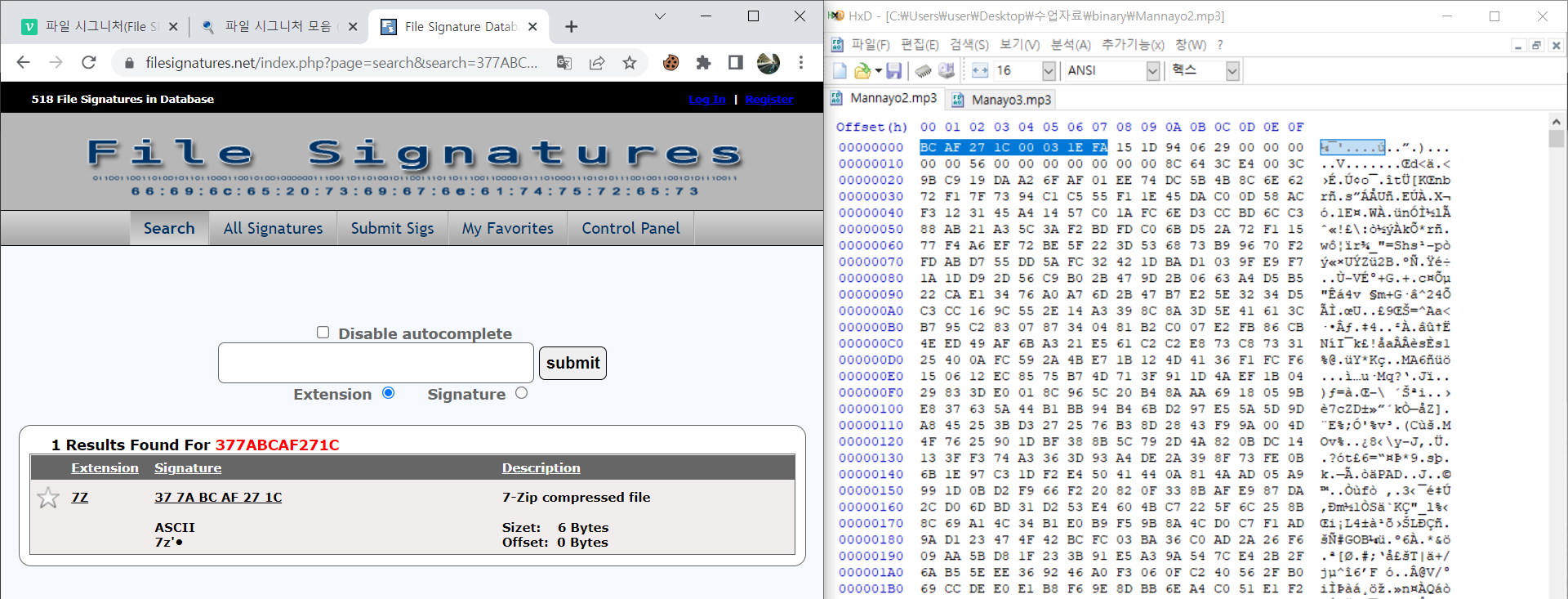
Task: Go back in the browser
Action: [23, 63]
